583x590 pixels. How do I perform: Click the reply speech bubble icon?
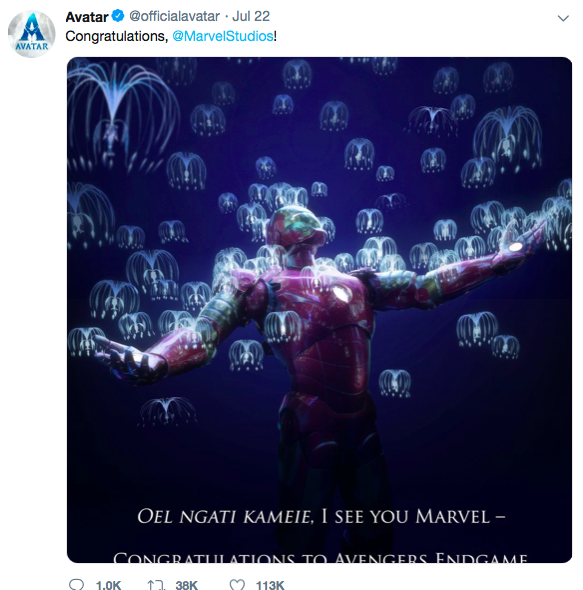(x=77, y=585)
